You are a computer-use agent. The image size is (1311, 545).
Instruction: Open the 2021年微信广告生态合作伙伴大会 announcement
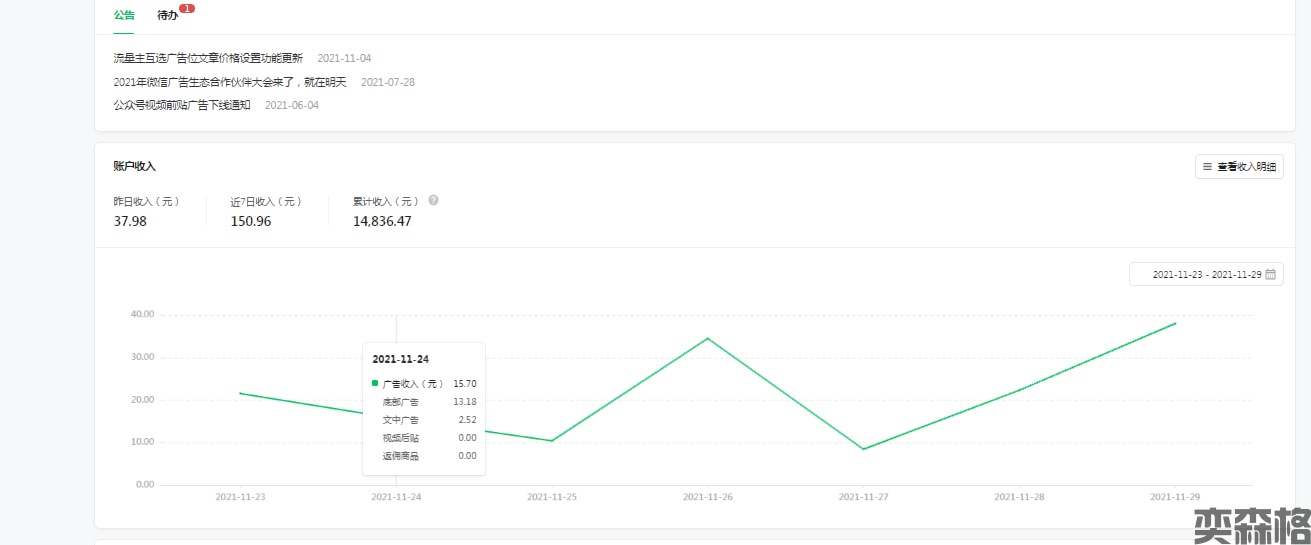pos(230,82)
